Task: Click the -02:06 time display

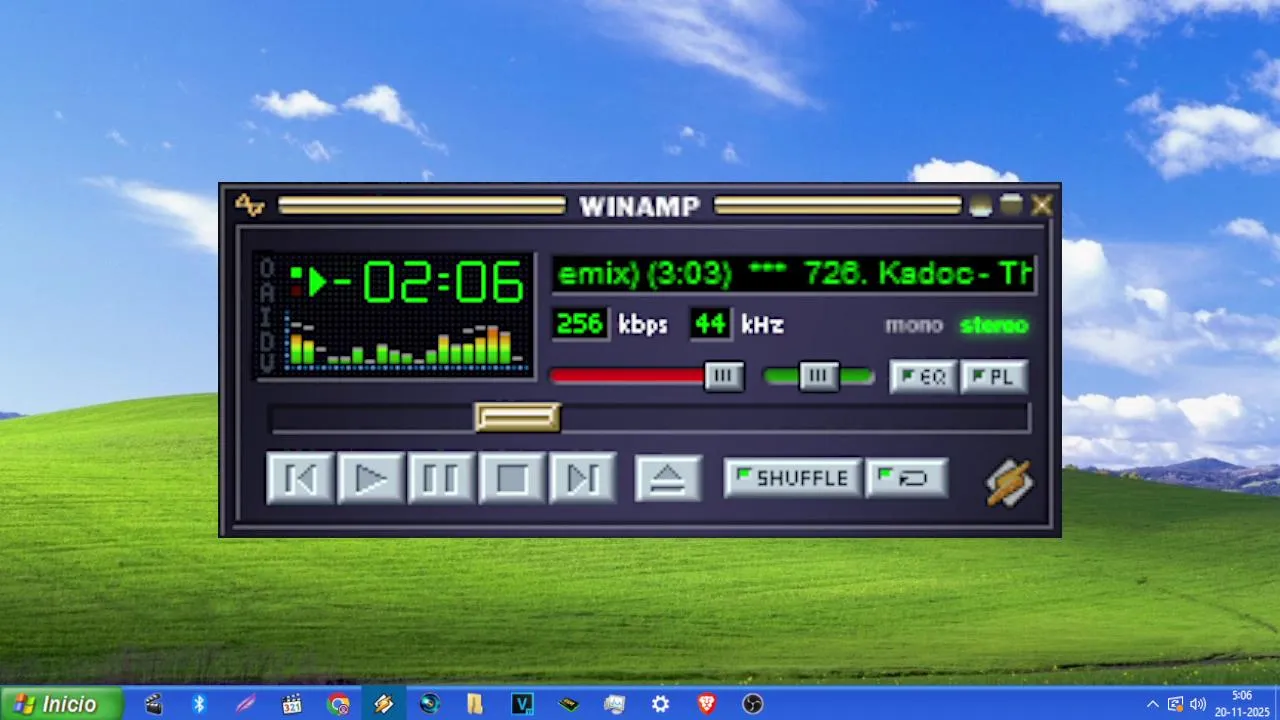Action: pos(428,283)
